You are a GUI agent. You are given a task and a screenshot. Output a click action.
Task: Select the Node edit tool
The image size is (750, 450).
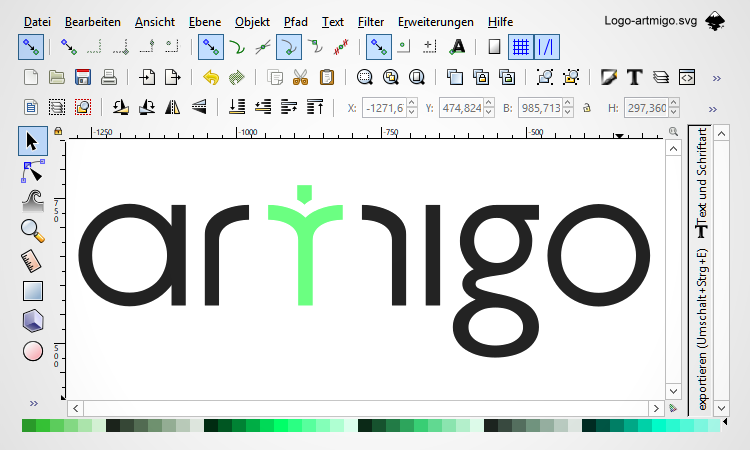click(33, 172)
